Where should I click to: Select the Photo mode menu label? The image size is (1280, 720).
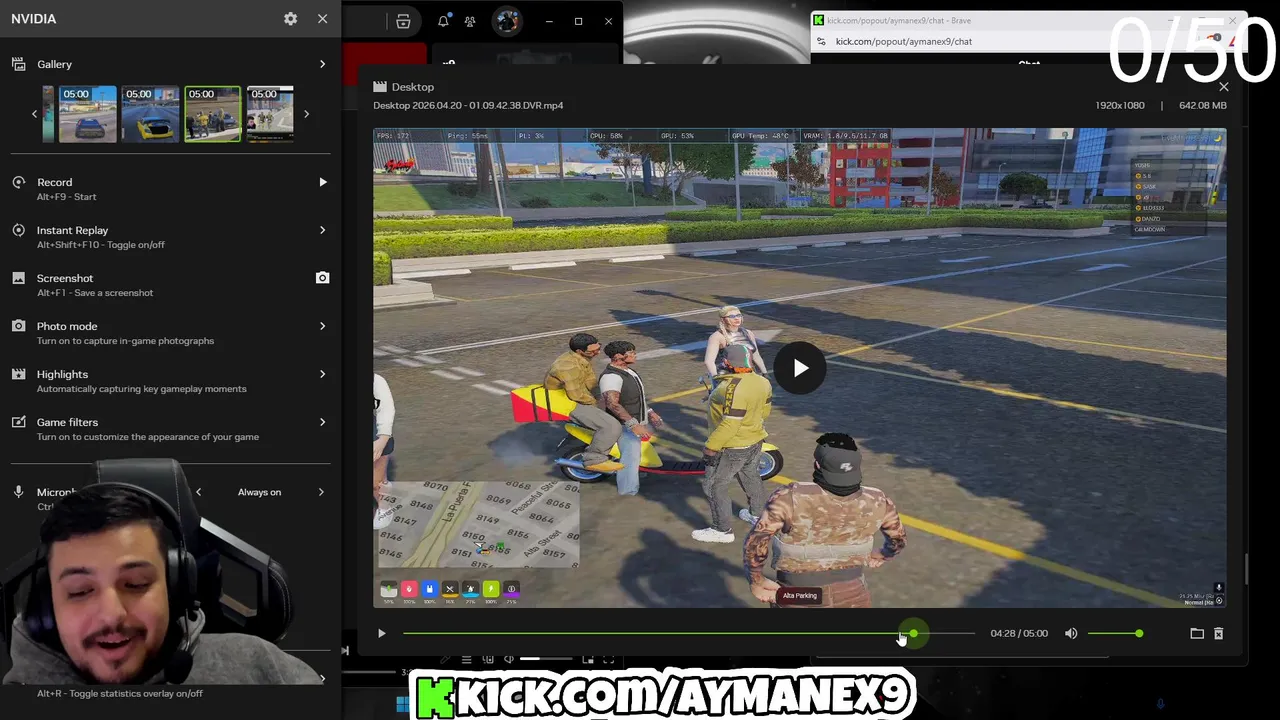pyautogui.click(x=67, y=326)
